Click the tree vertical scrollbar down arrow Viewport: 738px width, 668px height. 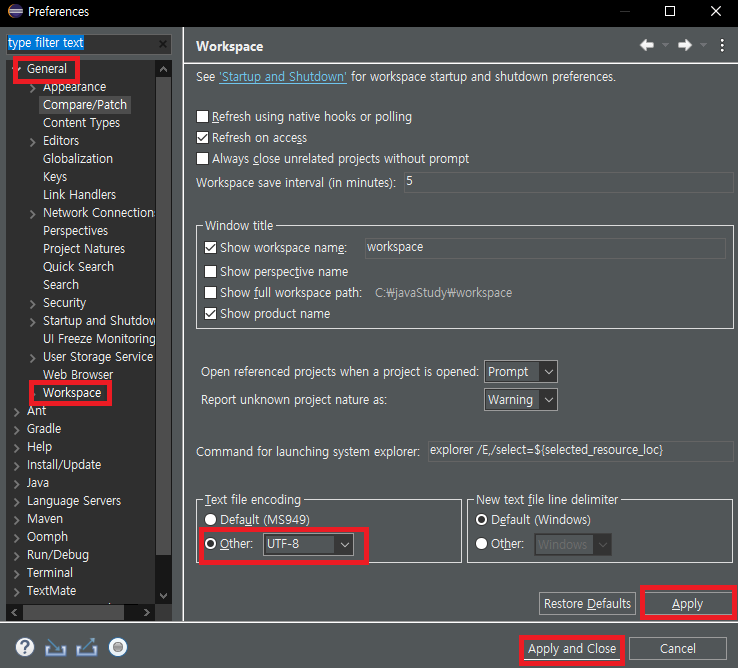(x=163, y=595)
